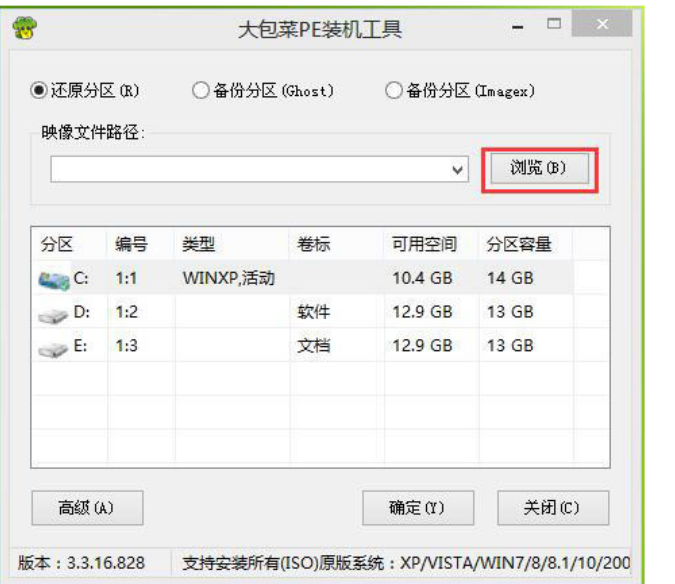675x584 pixels.
Task: Click the 14 GB capacity cell
Action: coord(510,278)
